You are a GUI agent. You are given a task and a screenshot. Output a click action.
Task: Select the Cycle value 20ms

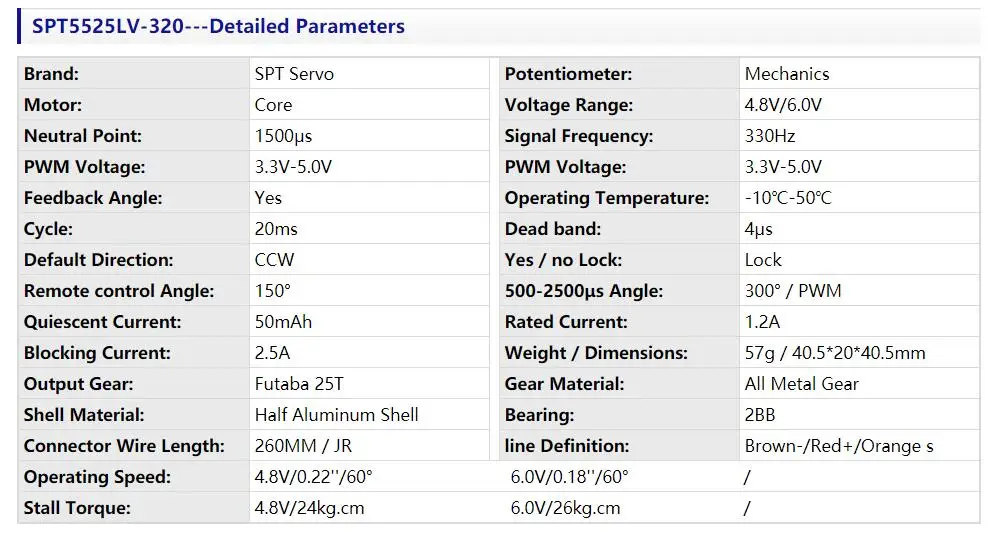tap(276, 229)
